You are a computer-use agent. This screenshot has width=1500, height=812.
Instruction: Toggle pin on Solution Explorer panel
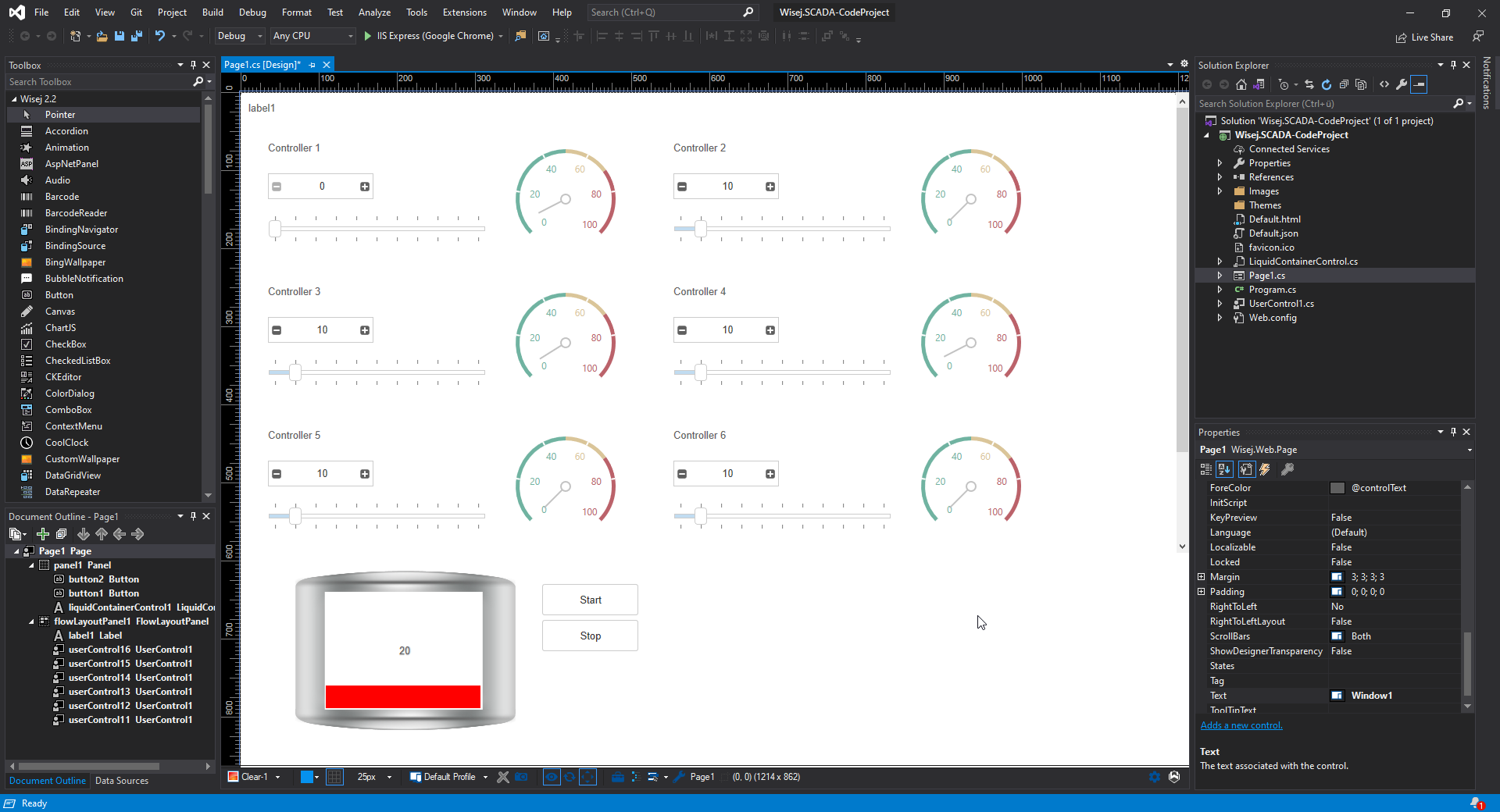1453,65
